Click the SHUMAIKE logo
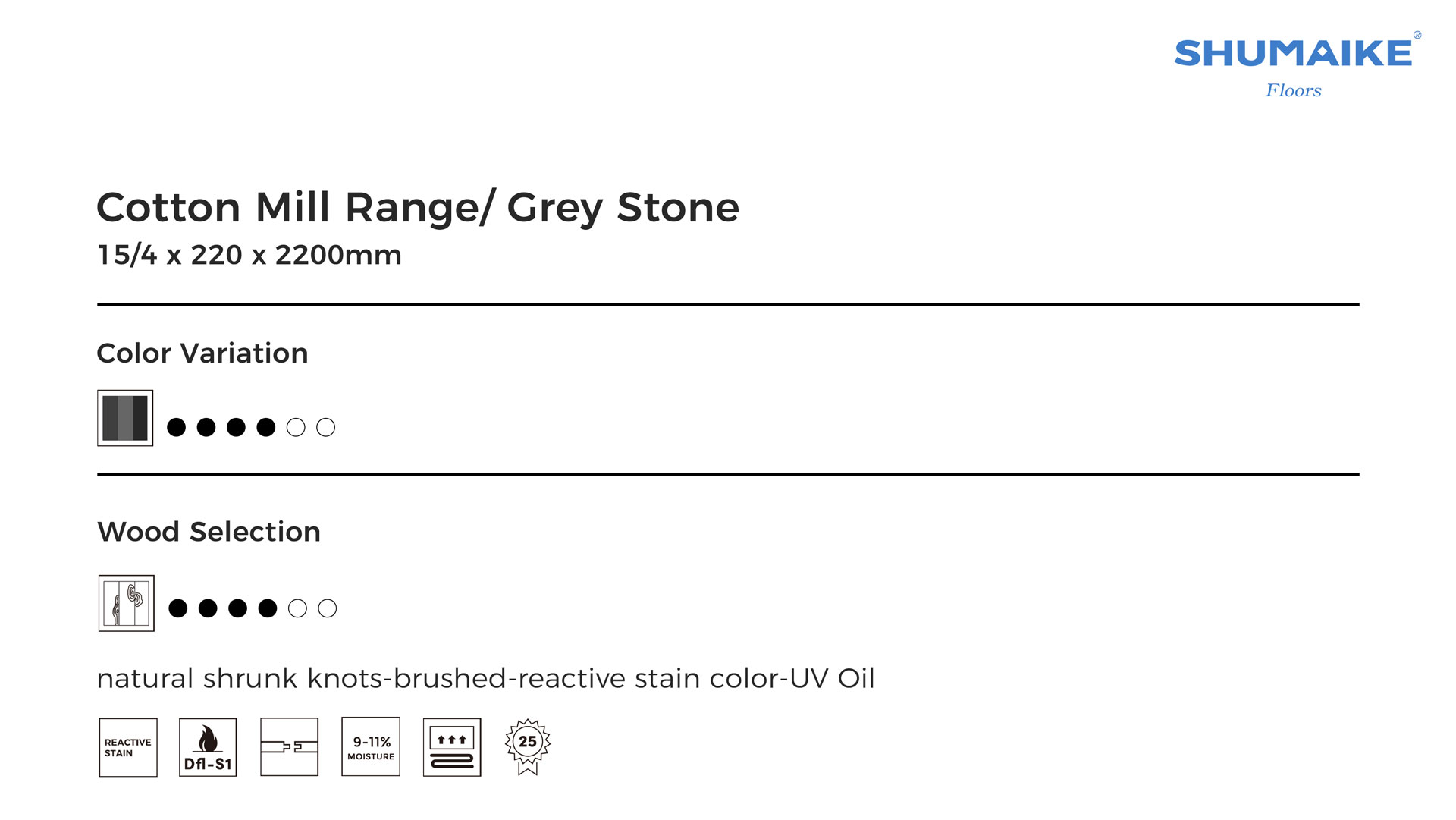Screen dimensions: 1456x820 pos(1293,53)
